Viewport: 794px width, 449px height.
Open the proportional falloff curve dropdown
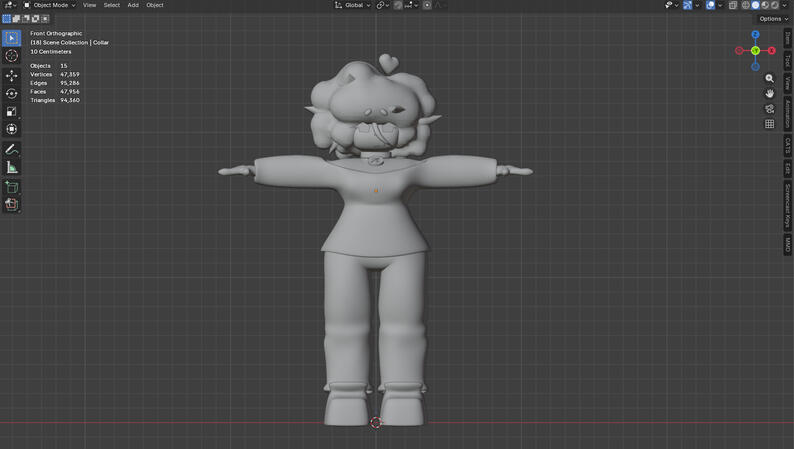[x=439, y=5]
